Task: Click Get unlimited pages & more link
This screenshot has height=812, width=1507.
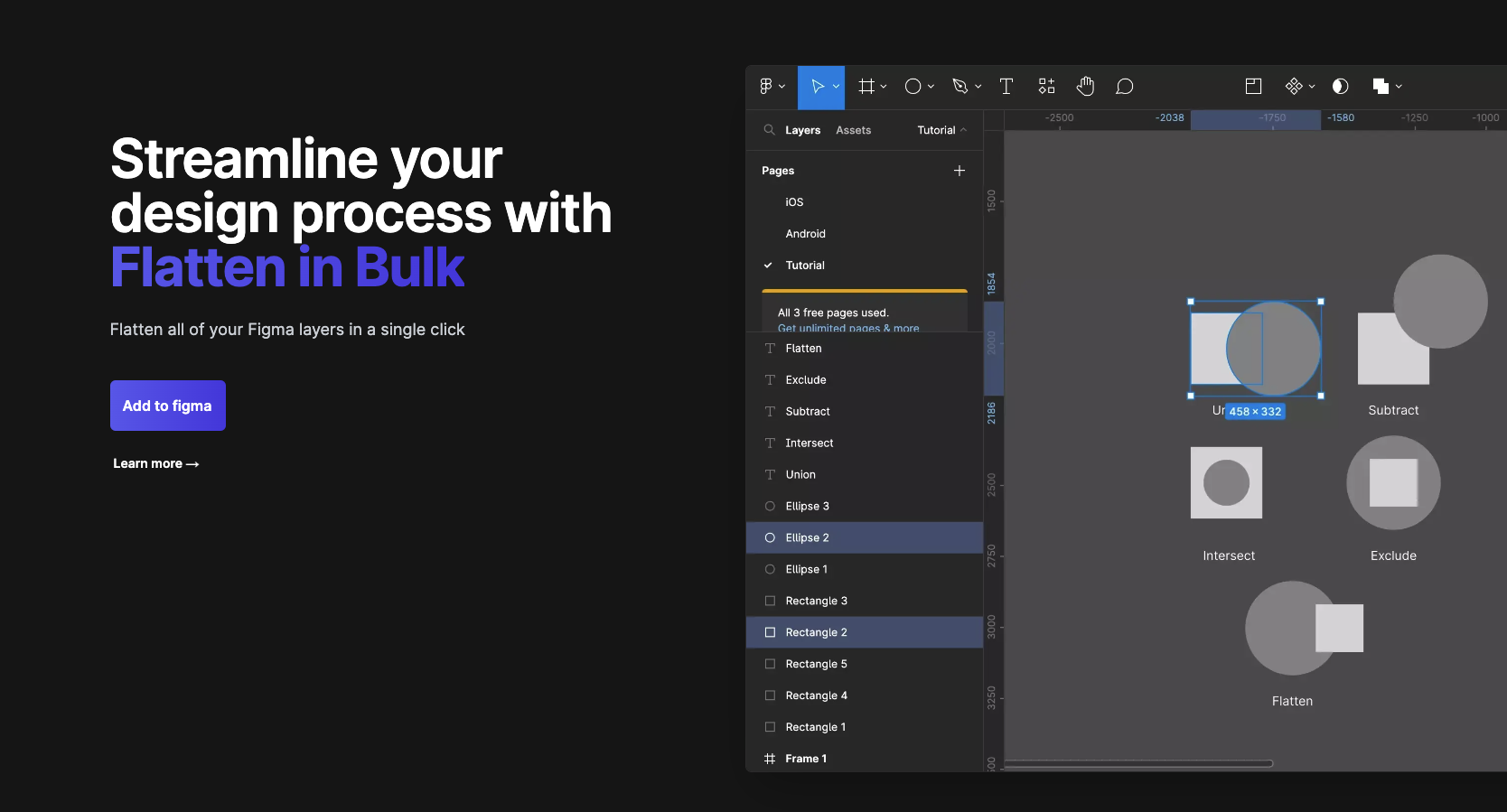Action: 848,328
